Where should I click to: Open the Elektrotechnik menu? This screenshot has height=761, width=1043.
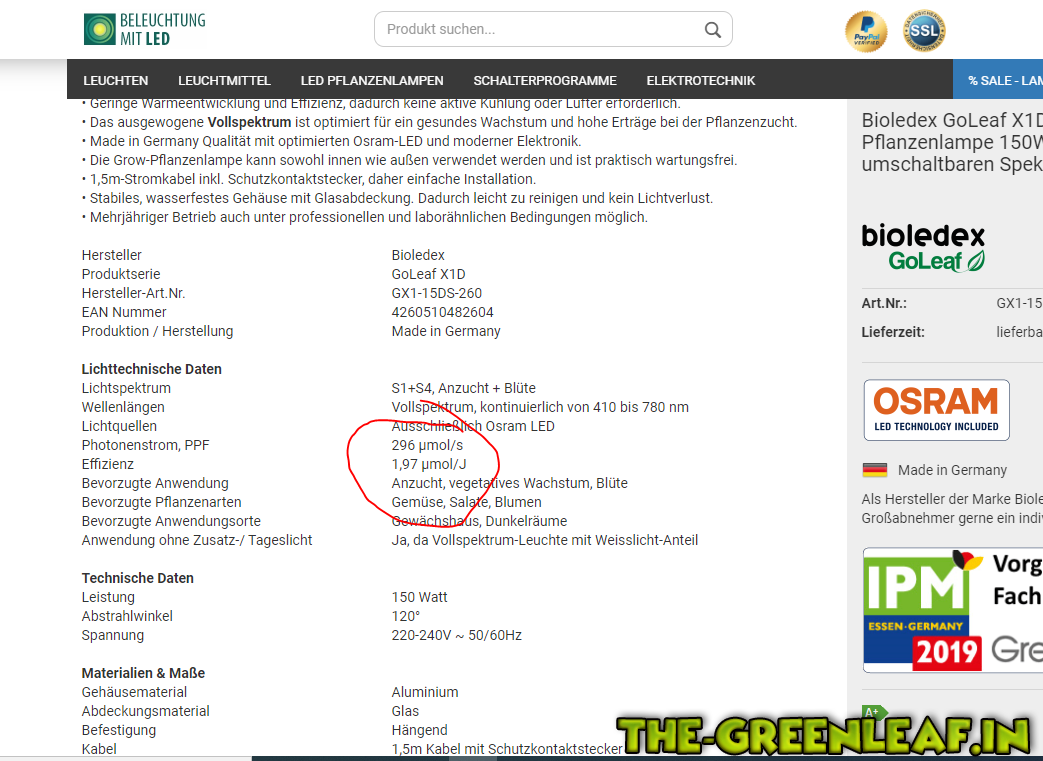pyautogui.click(x=701, y=80)
